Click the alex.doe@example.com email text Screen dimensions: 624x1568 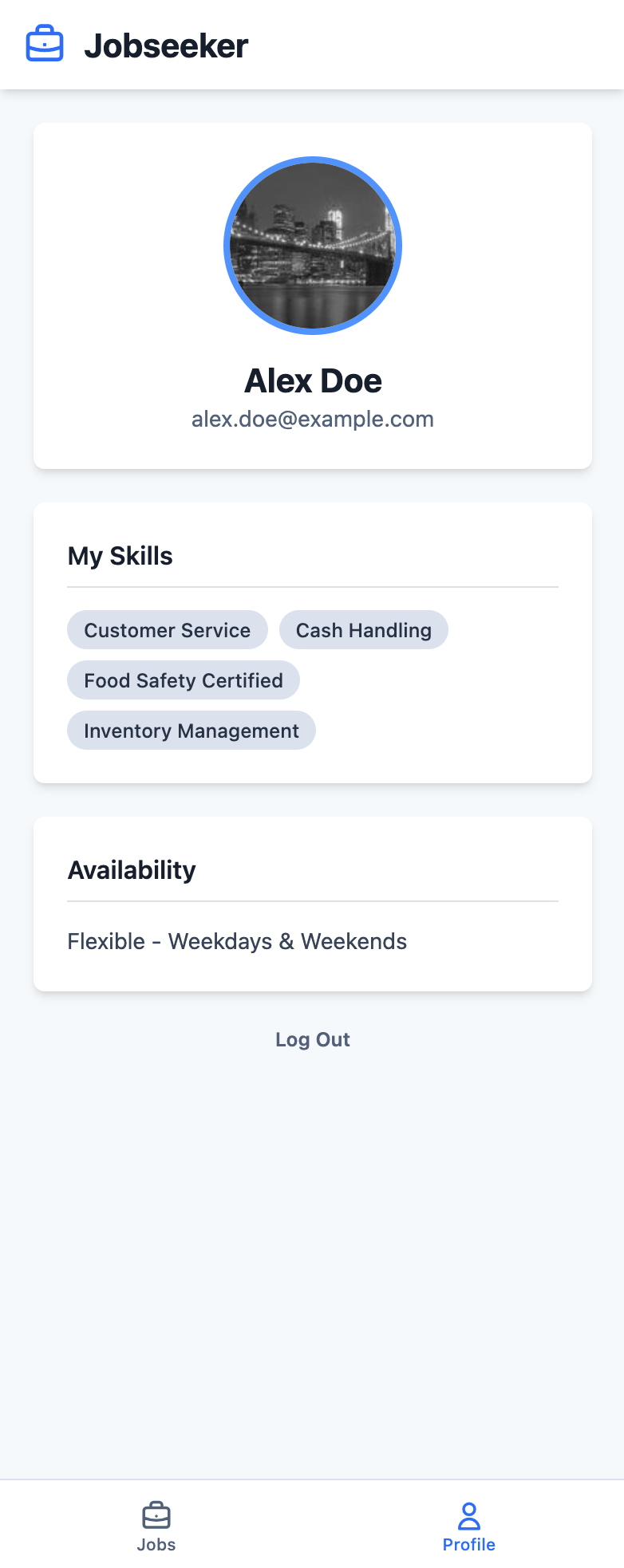(x=313, y=420)
